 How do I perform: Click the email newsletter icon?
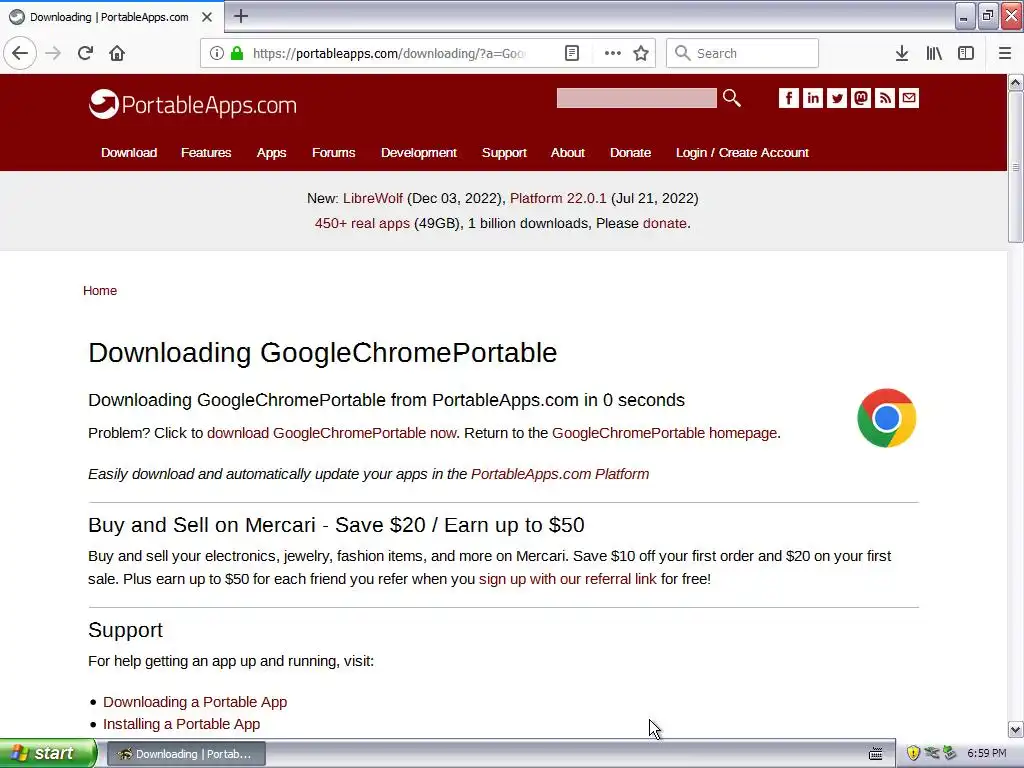coord(909,98)
